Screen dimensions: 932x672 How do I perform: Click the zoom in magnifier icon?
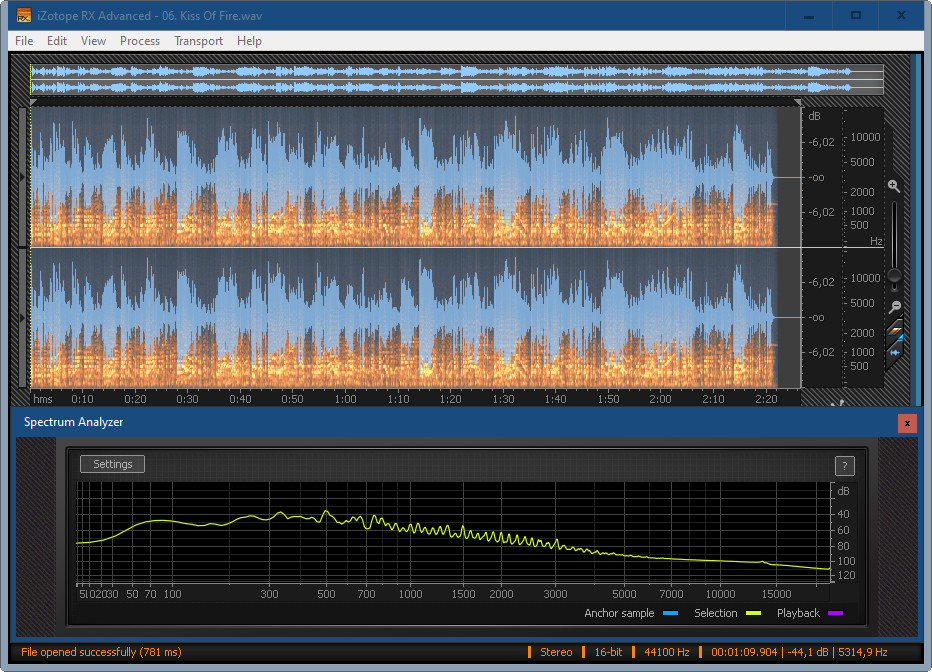coord(894,186)
